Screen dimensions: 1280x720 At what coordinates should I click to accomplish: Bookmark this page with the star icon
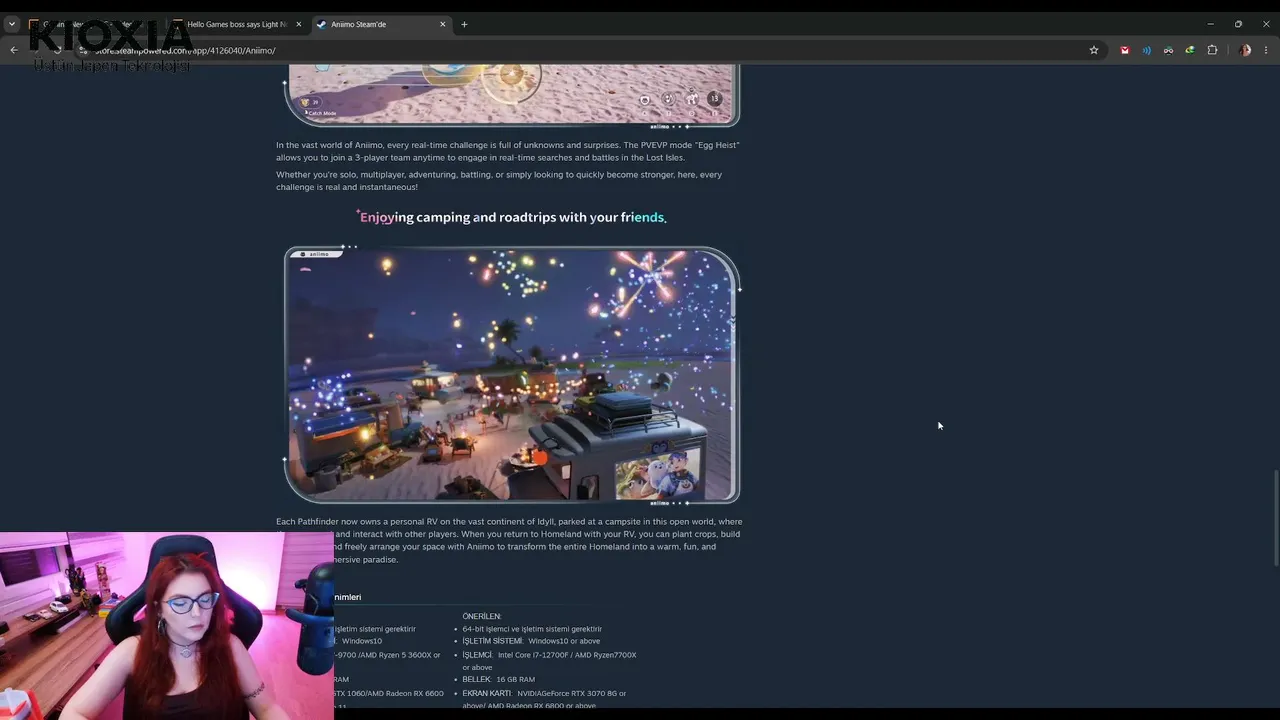[1094, 50]
